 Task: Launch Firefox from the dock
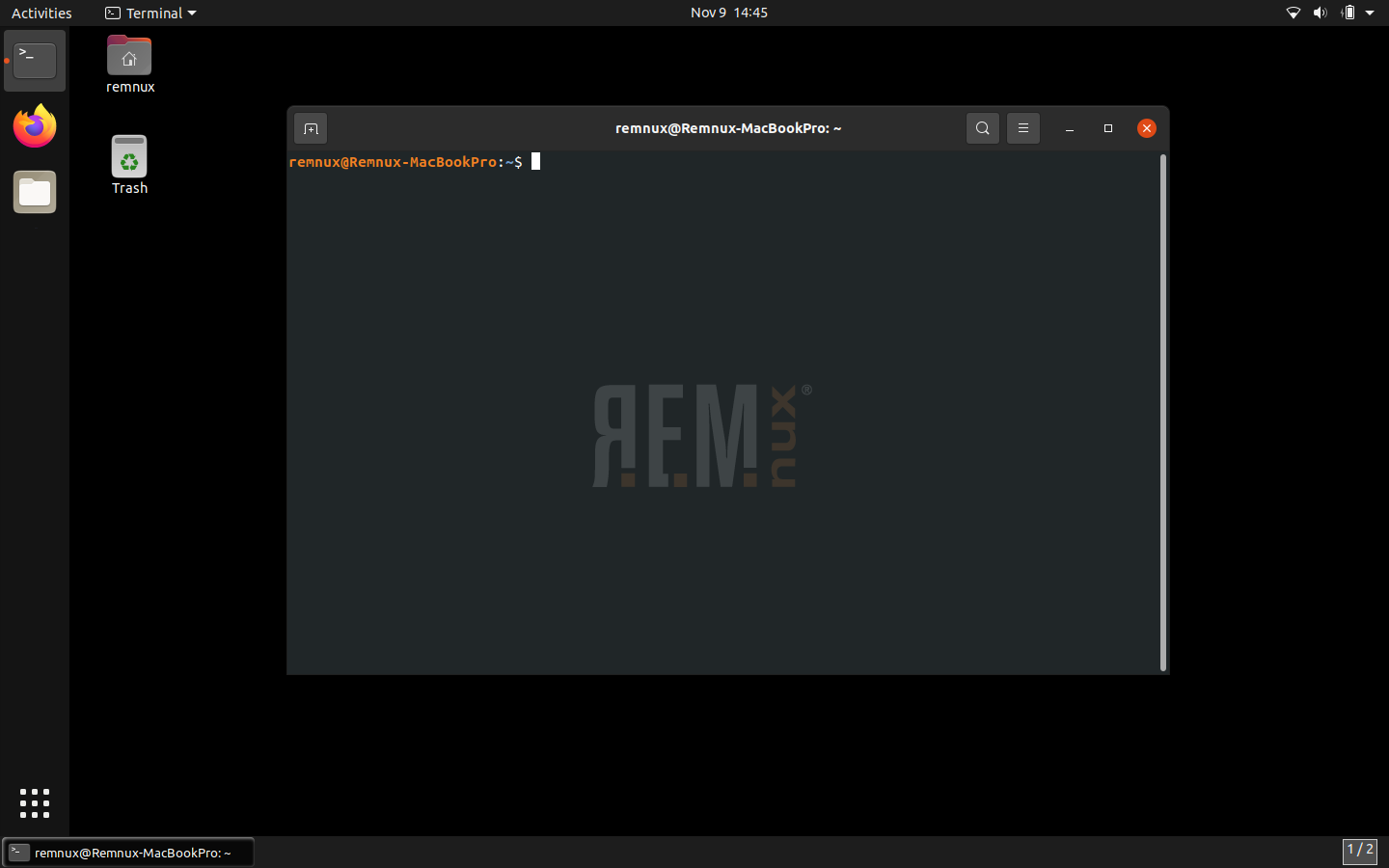point(34,126)
